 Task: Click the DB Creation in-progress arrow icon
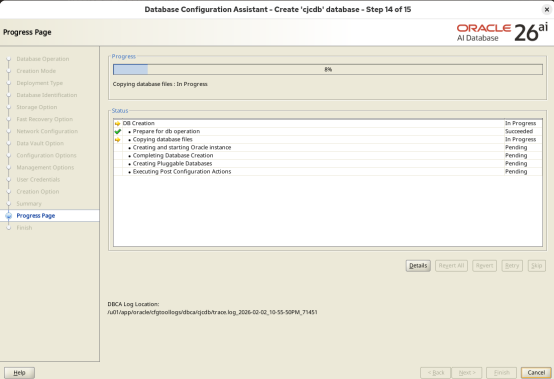(118, 124)
